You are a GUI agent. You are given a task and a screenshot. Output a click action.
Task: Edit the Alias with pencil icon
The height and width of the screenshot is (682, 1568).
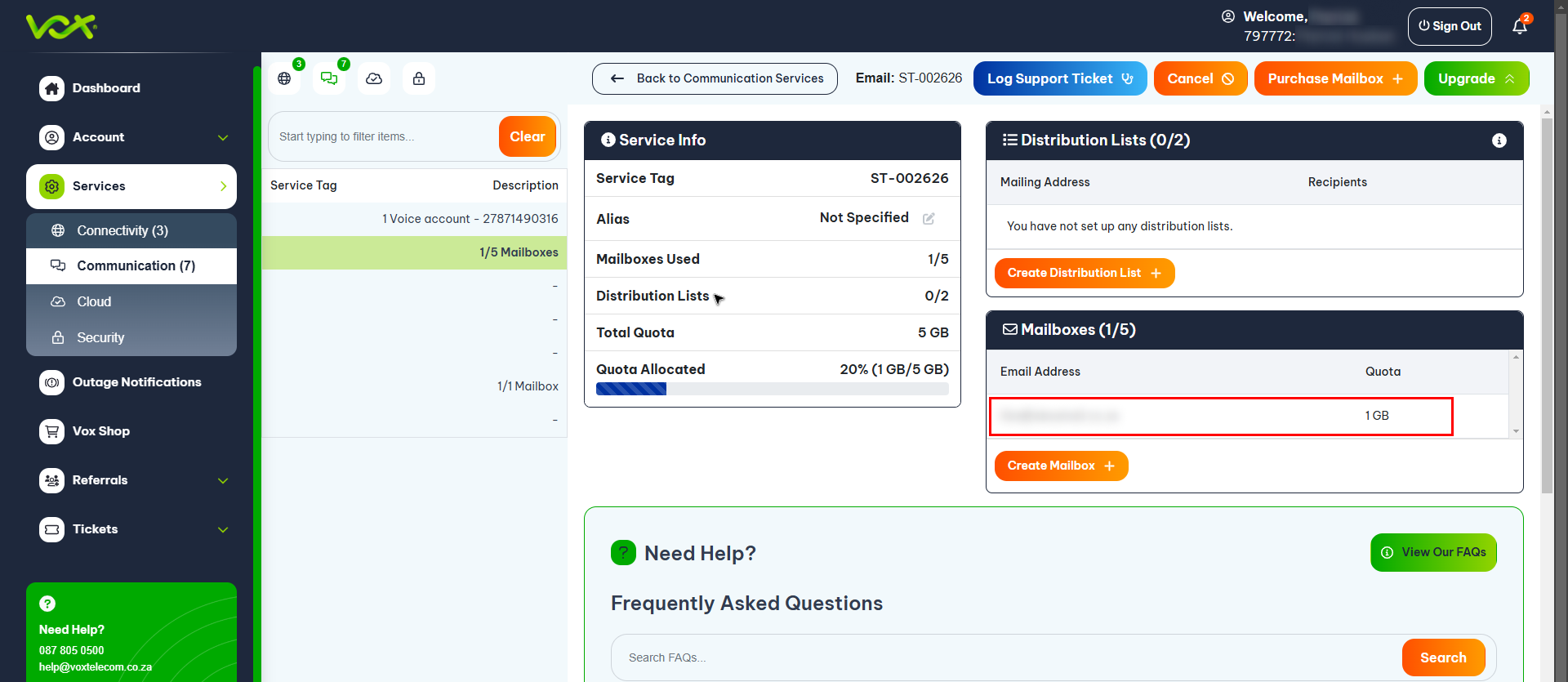pos(929,219)
